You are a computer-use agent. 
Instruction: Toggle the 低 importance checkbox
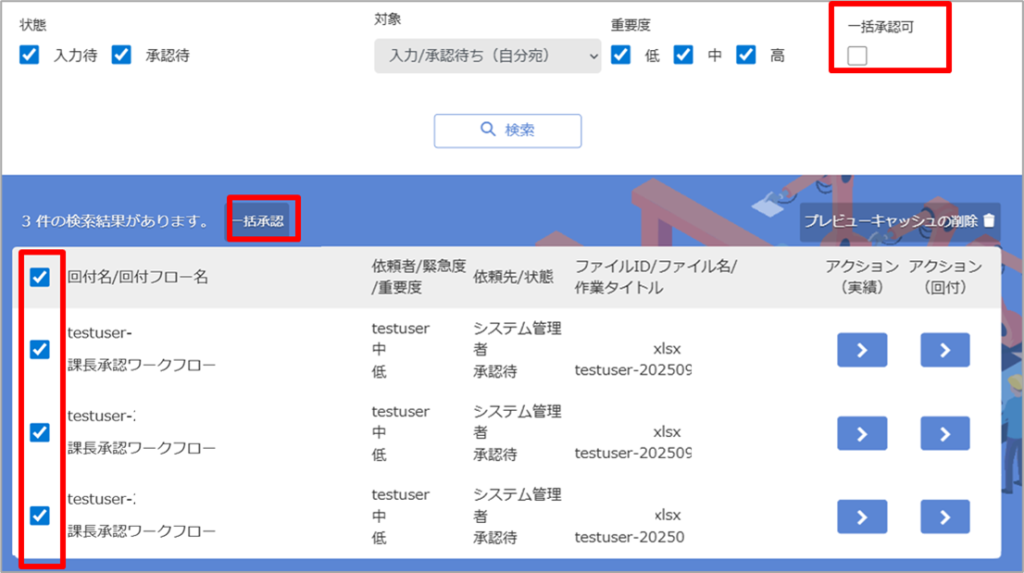click(621, 55)
